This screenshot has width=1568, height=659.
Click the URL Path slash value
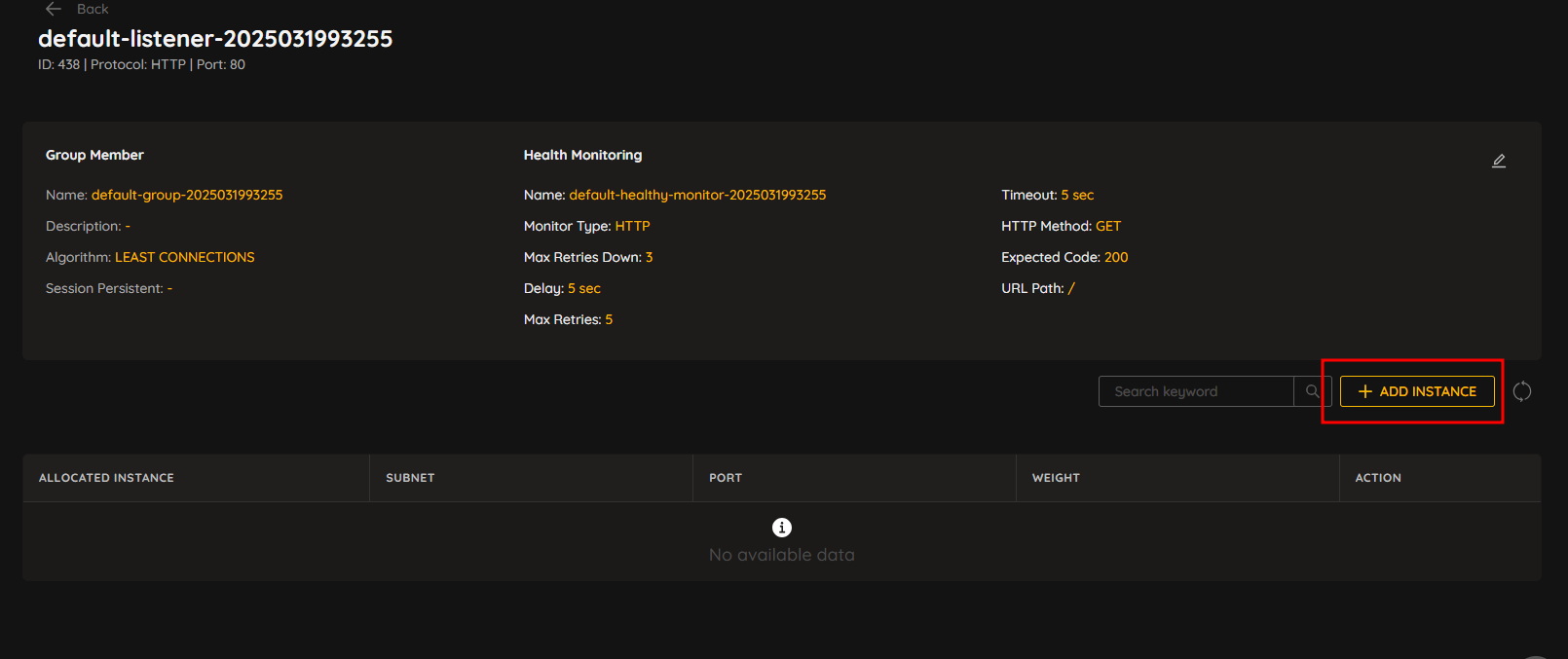coord(1071,288)
